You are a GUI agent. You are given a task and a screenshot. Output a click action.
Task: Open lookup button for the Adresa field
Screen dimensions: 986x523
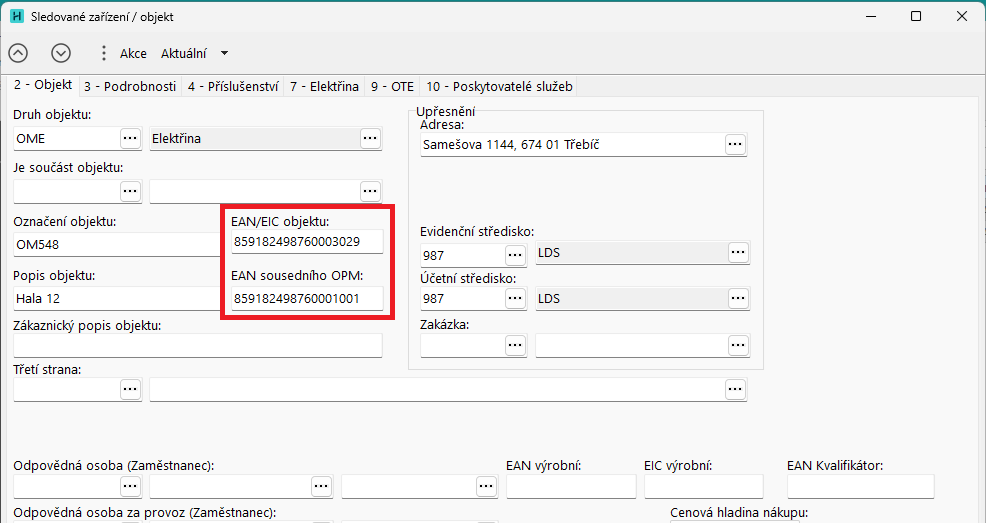tap(735, 144)
